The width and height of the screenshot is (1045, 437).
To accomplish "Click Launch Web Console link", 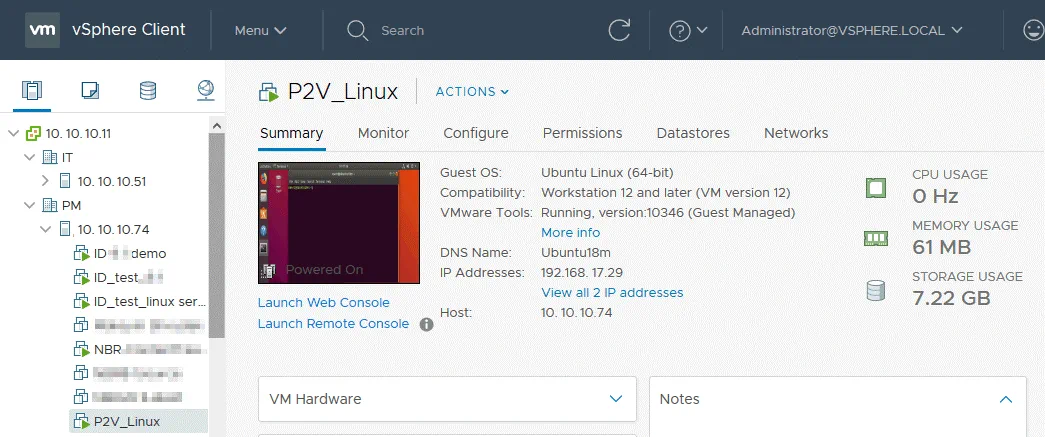I will pos(323,302).
